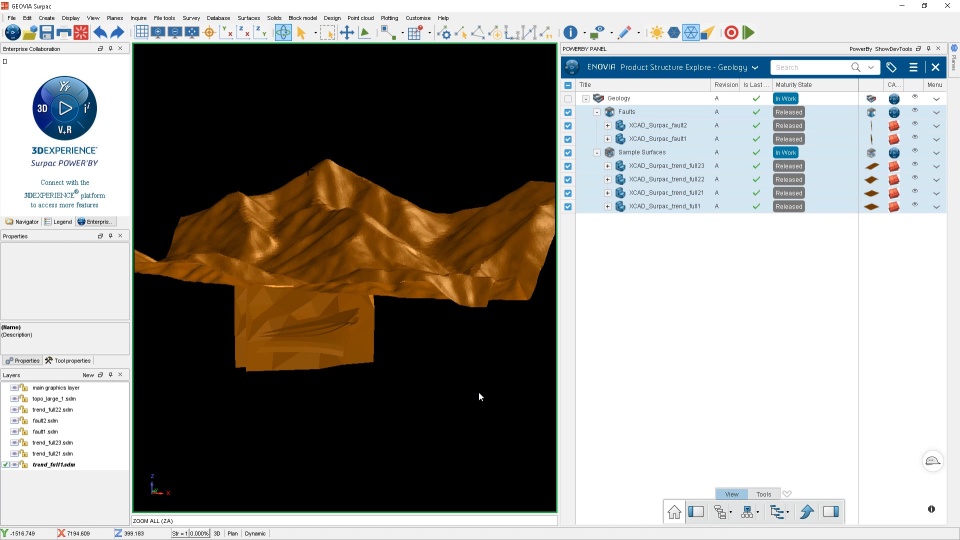
Task: Click the Released badge for XCAD_Surpac_trend_full1
Action: pos(788,207)
